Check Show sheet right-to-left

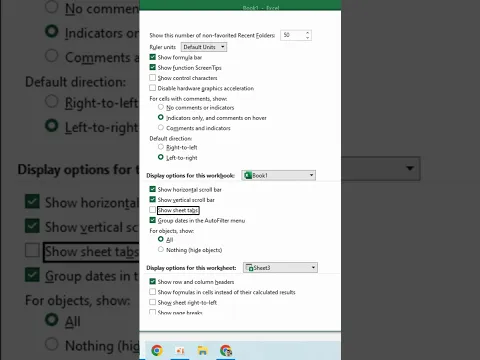153,302
